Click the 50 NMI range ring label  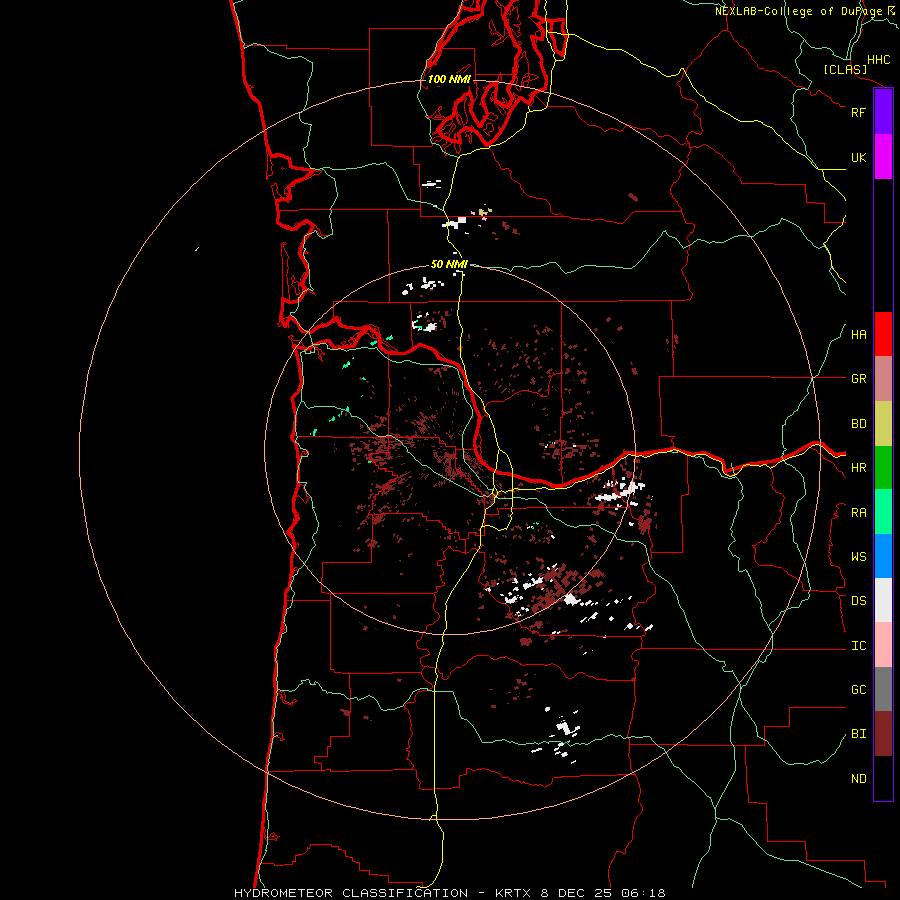449,264
